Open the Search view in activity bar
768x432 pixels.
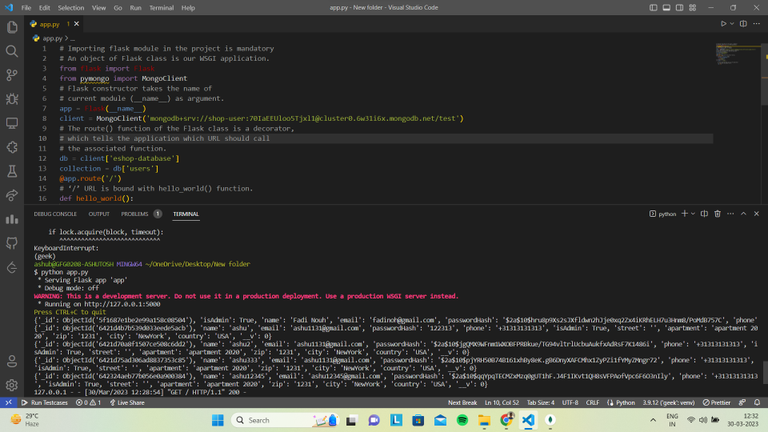(x=12, y=50)
